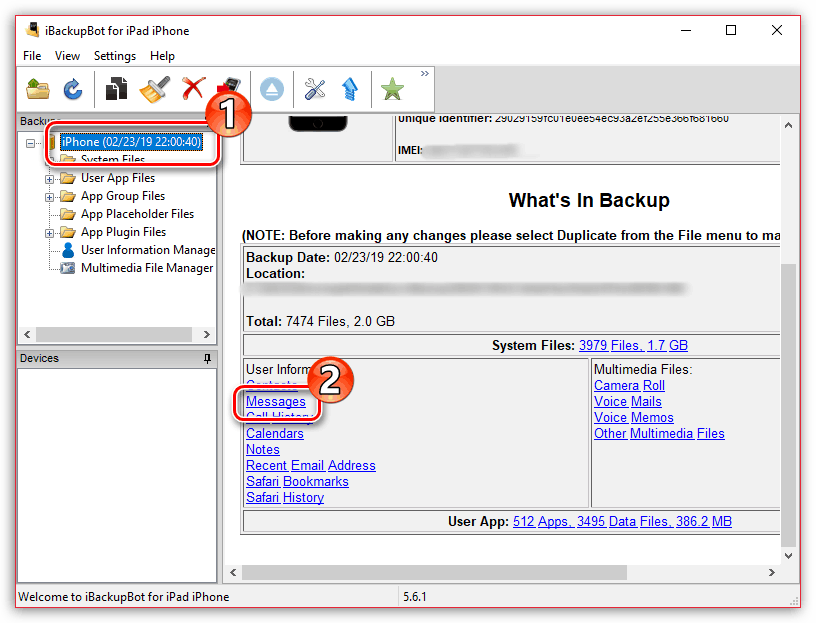The image size is (816, 623).
Task: Open backup folder toolbar icon
Action: click(x=38, y=89)
